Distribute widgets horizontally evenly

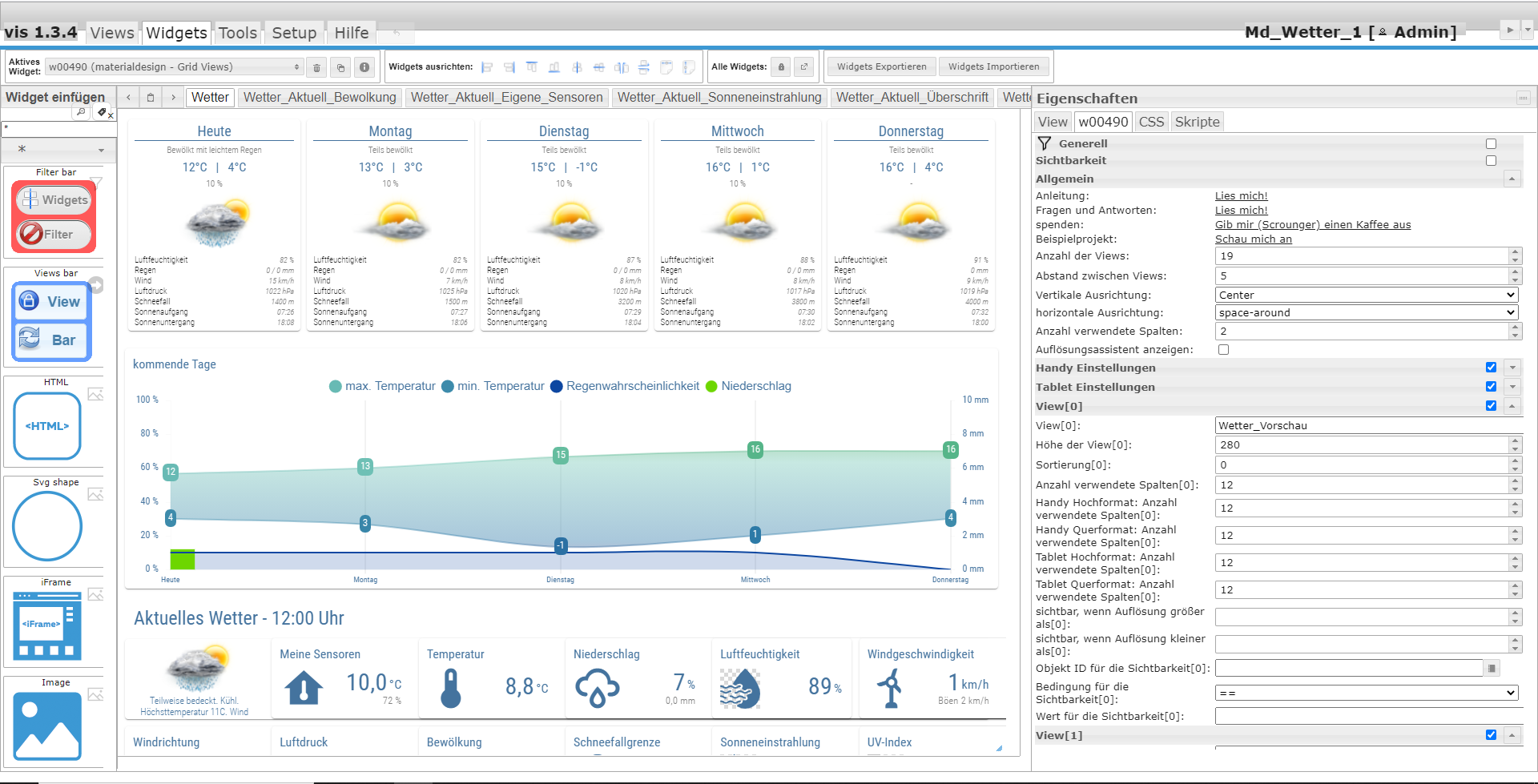(622, 67)
